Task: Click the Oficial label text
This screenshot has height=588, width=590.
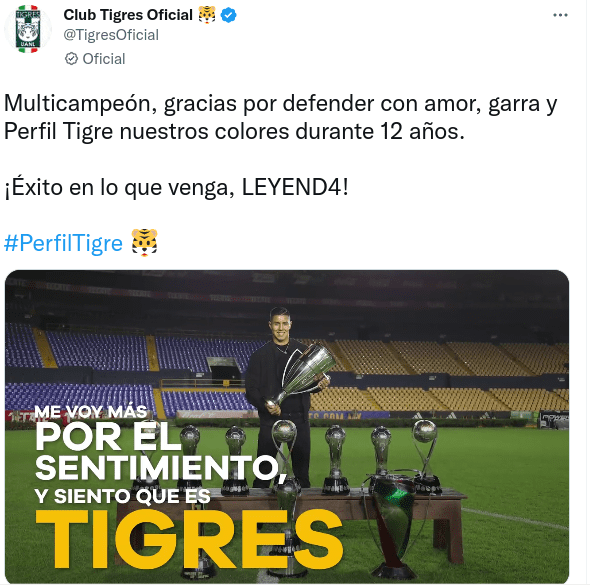Action: (x=104, y=59)
